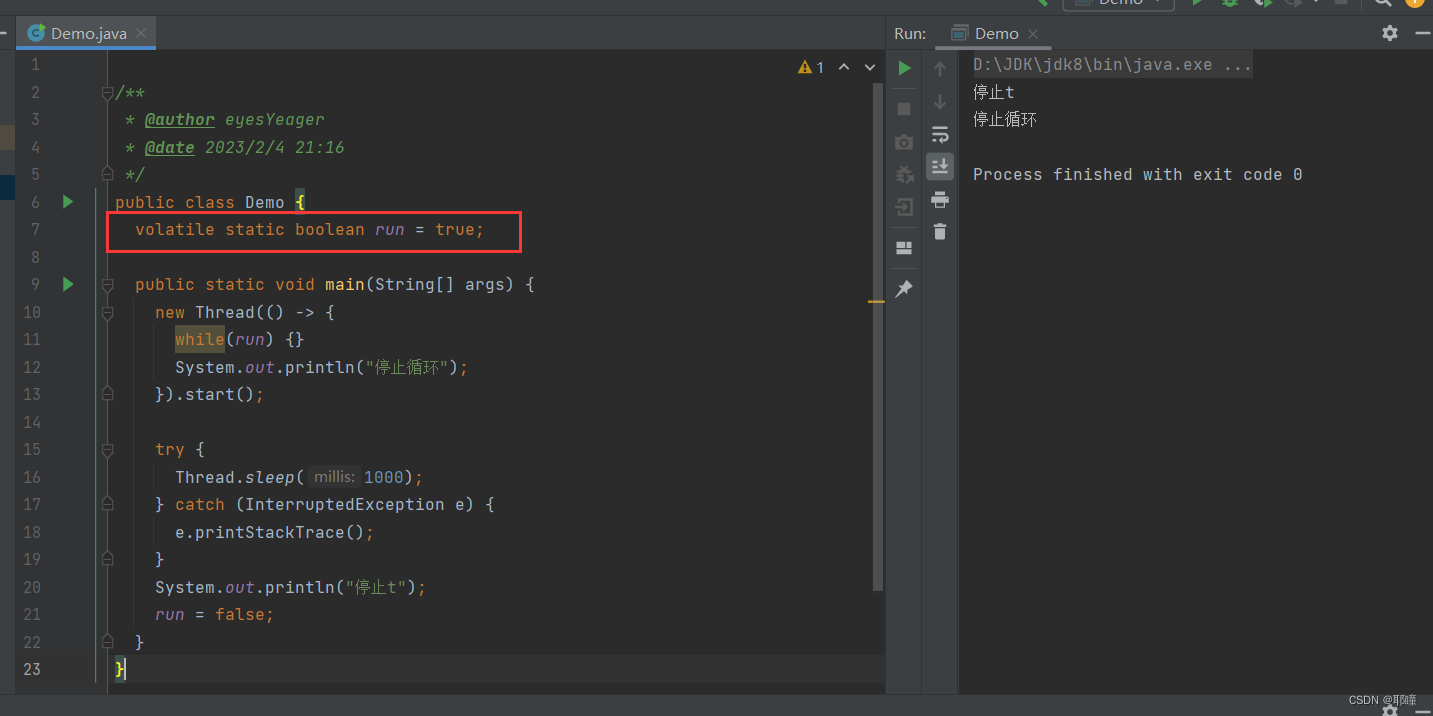Screen dimensions: 1433x716
Task: Open Run panel settings gear
Action: point(1389,33)
